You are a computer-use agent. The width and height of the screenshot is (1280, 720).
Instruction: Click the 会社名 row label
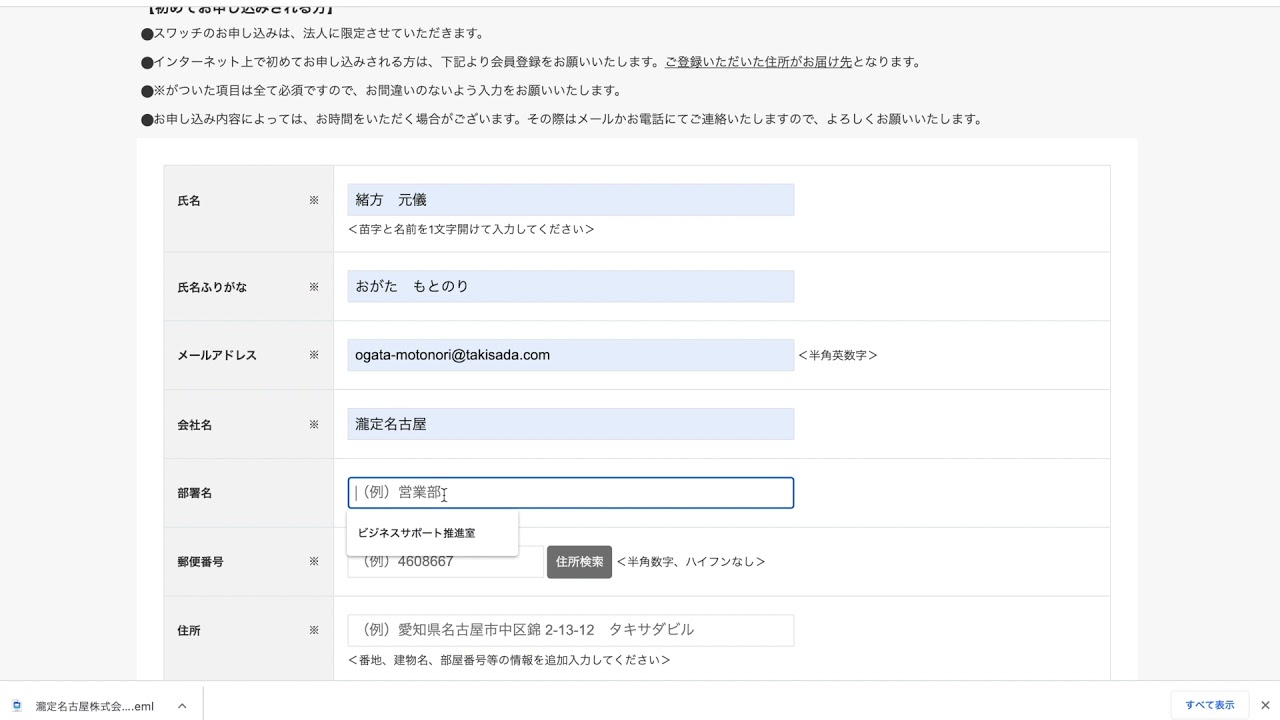coord(195,425)
